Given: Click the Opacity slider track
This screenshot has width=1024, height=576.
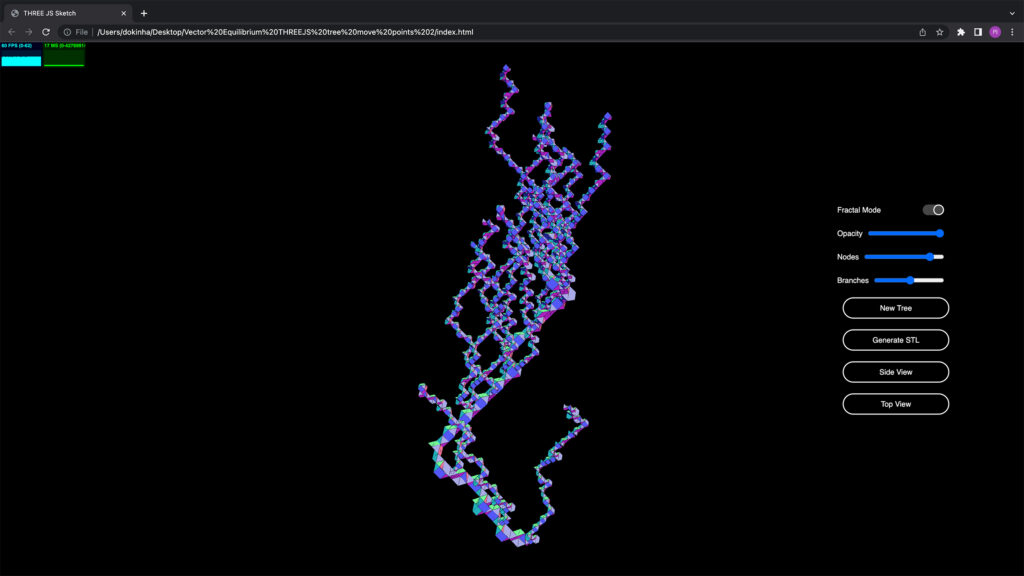Looking at the screenshot, I should 905,233.
